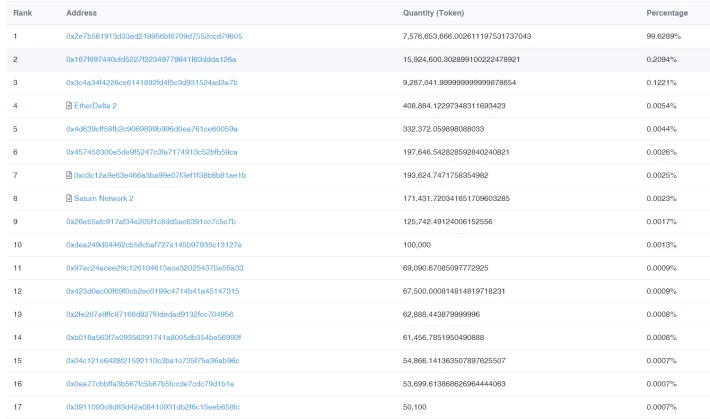The image size is (710, 419).
Task: Open rank 17 holder address 0x3911093c8d
Action: click(153, 407)
